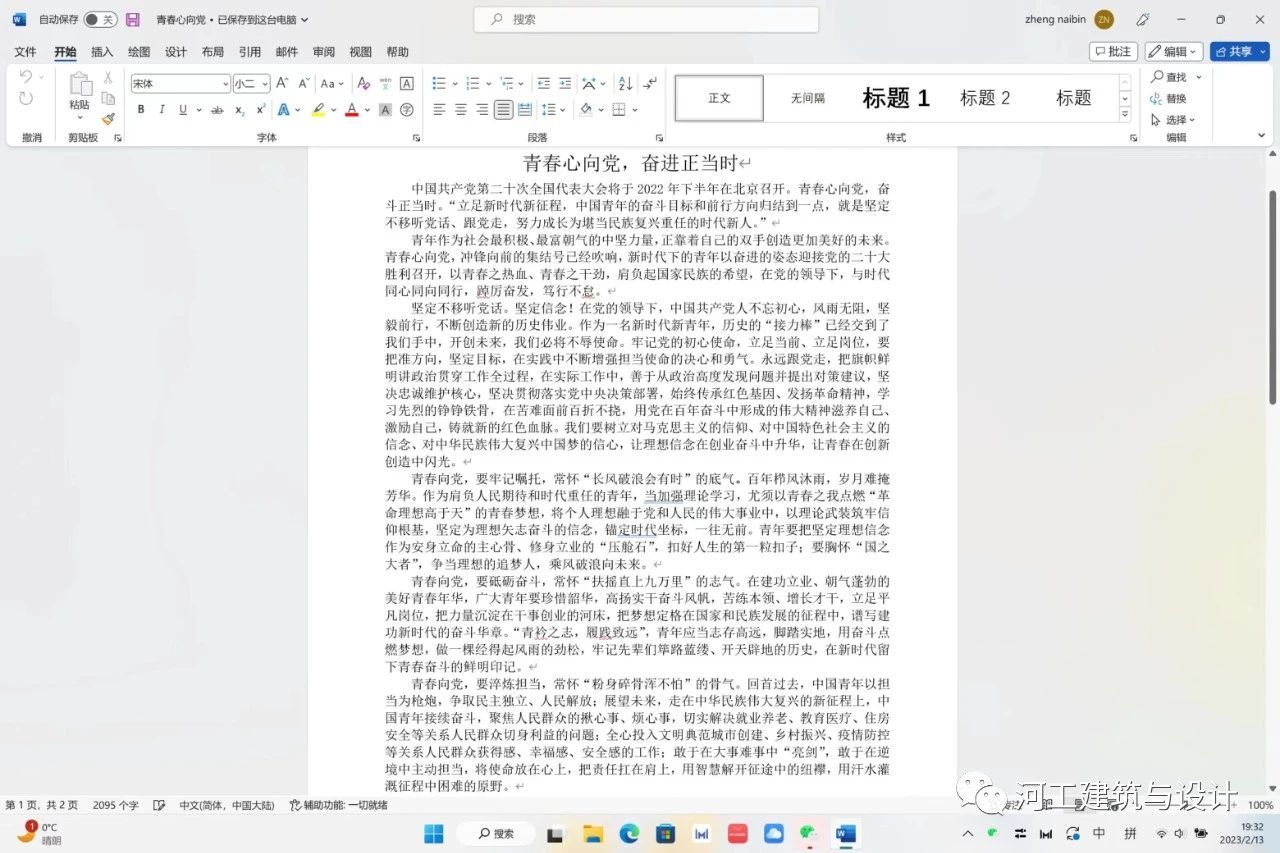Click the sort A-Z icon

(x=624, y=84)
